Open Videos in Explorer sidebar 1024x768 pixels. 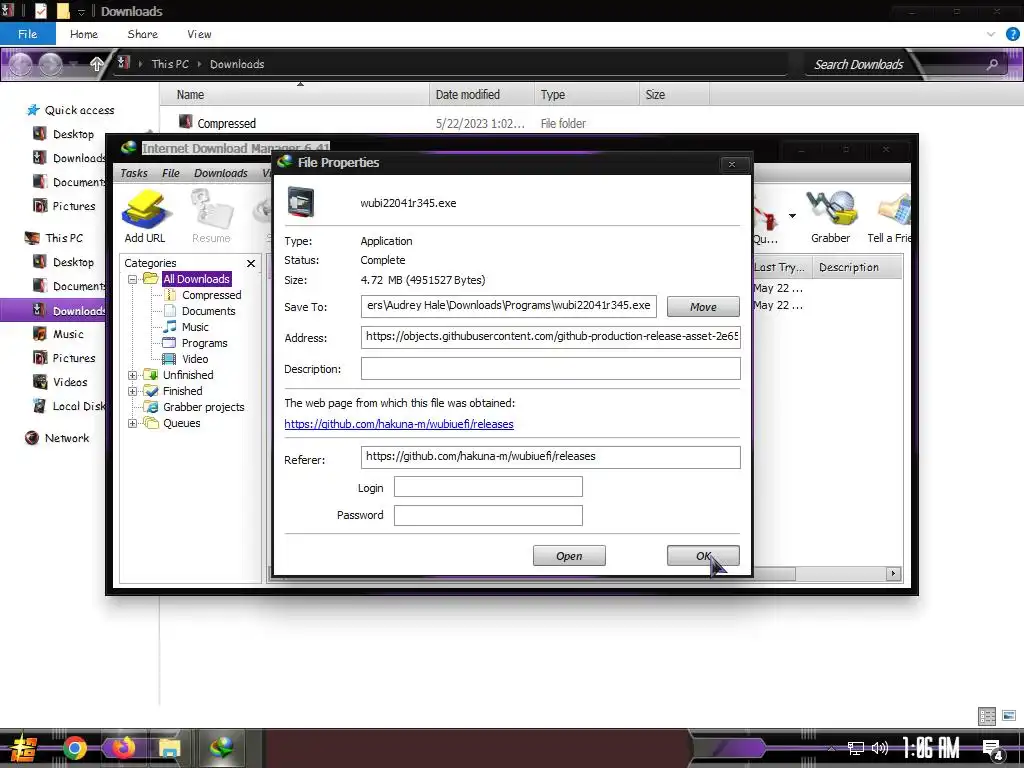coord(70,382)
